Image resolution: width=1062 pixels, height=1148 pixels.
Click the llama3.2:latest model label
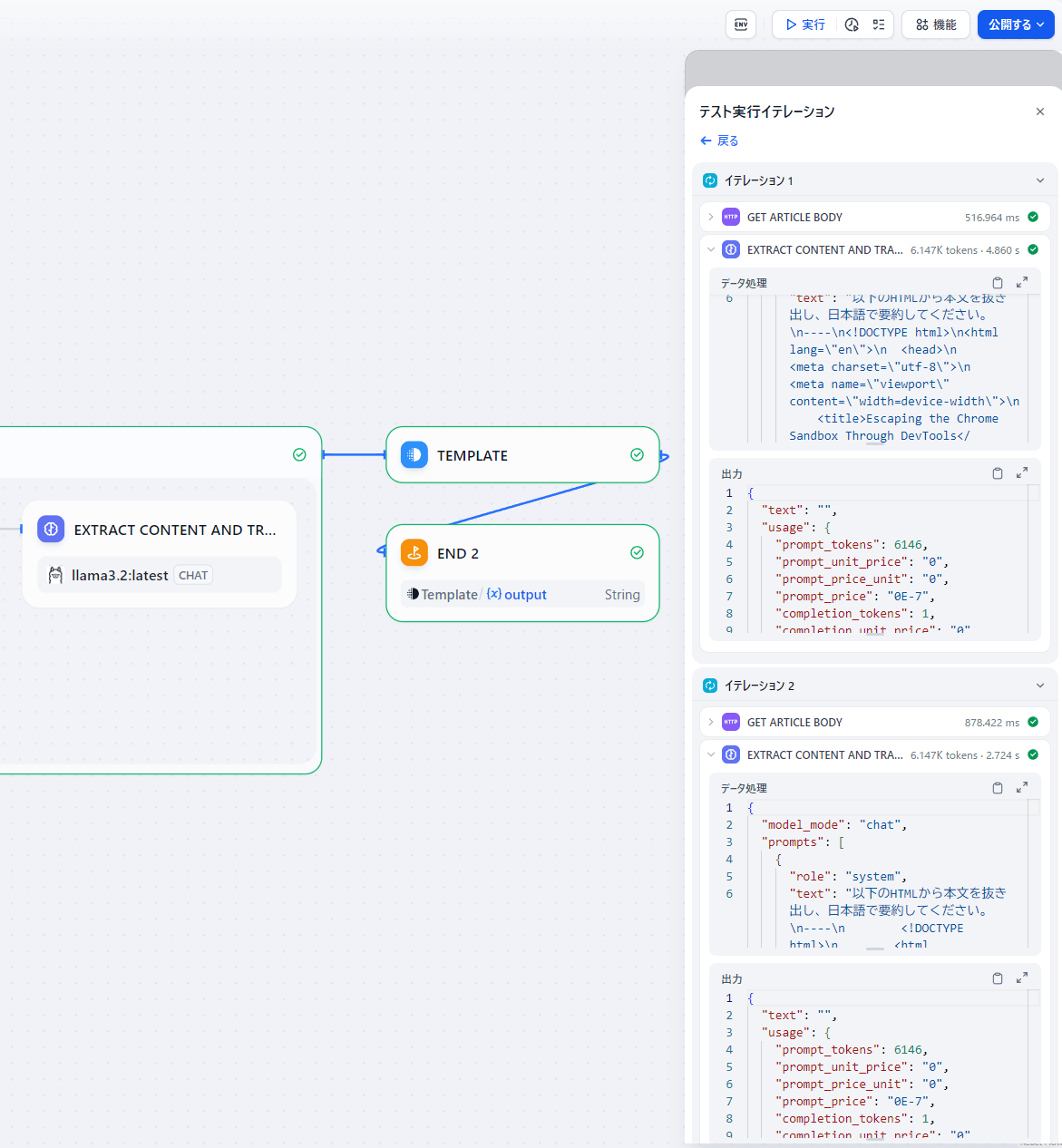point(120,575)
